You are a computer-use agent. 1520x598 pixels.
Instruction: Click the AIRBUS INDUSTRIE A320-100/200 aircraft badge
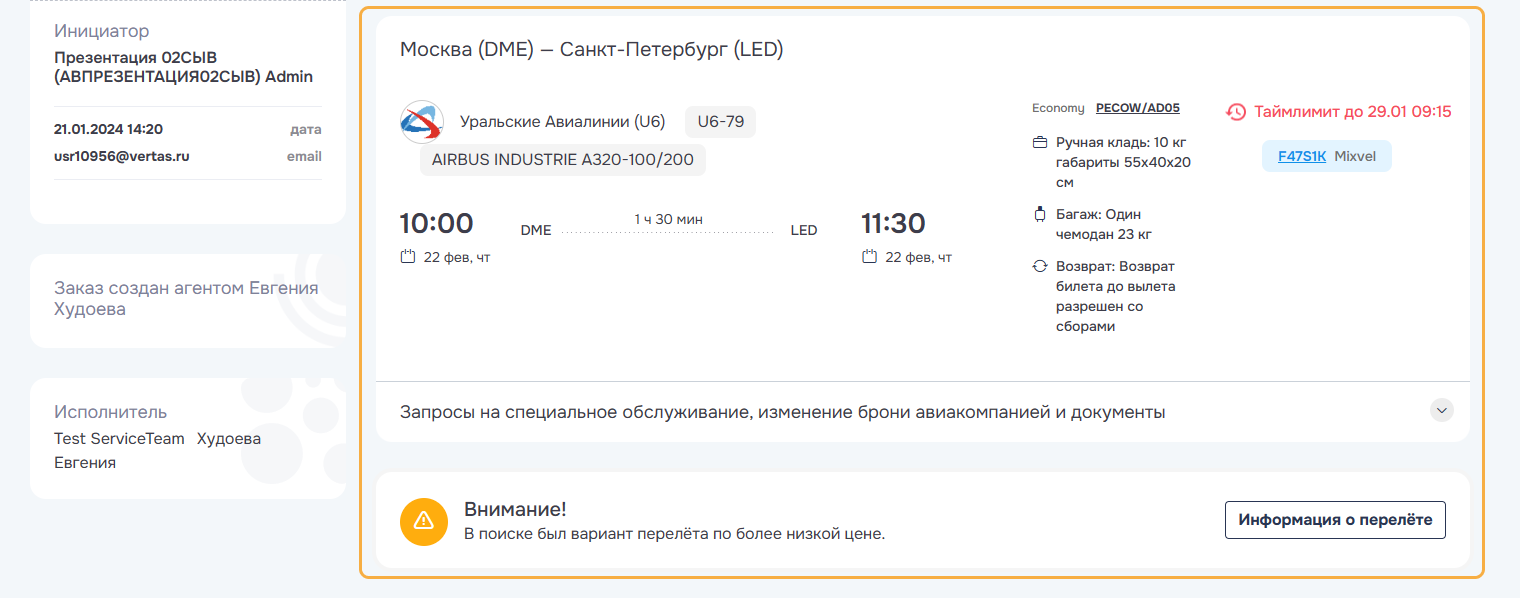pyautogui.click(x=562, y=160)
